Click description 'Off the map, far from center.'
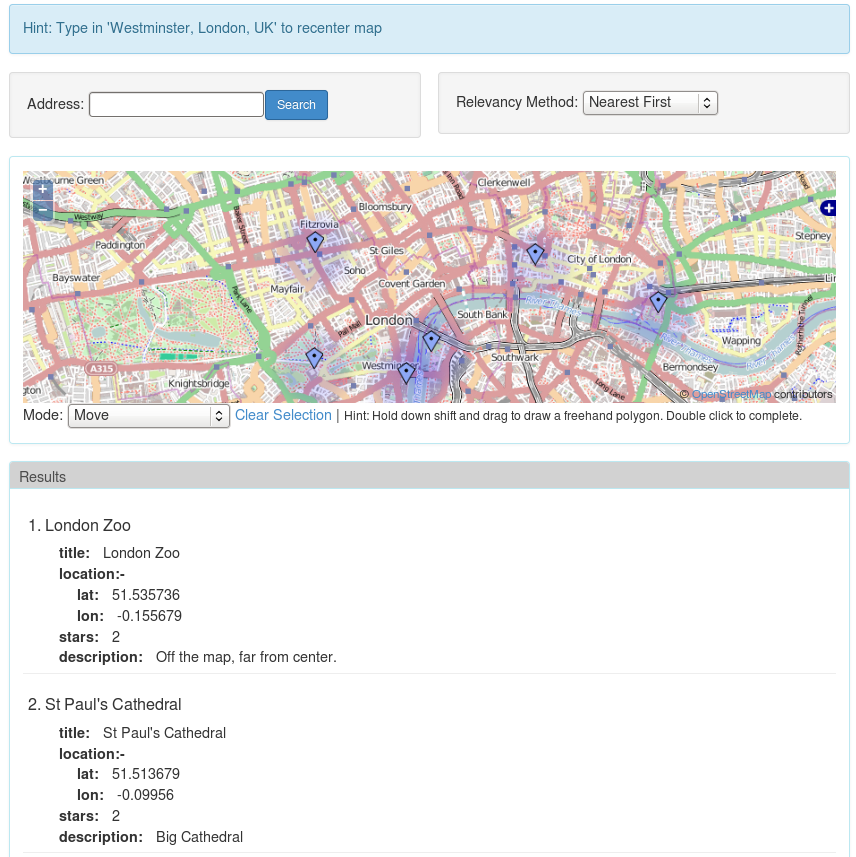The width and height of the screenshot is (856, 857). click(246, 657)
